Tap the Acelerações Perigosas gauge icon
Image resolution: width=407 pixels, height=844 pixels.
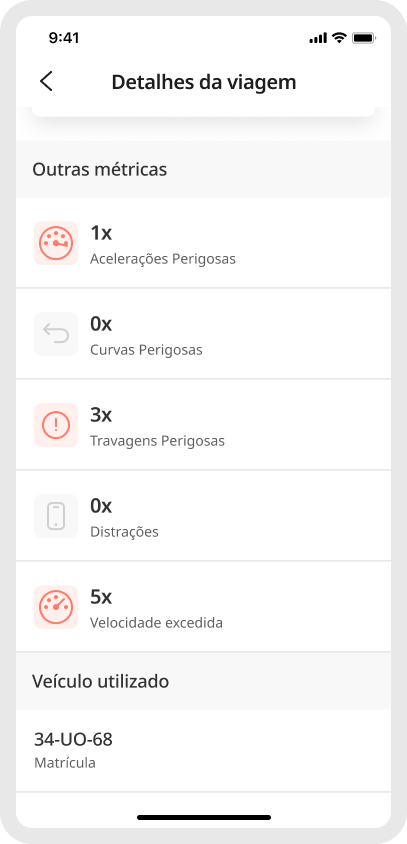pyautogui.click(x=56, y=243)
